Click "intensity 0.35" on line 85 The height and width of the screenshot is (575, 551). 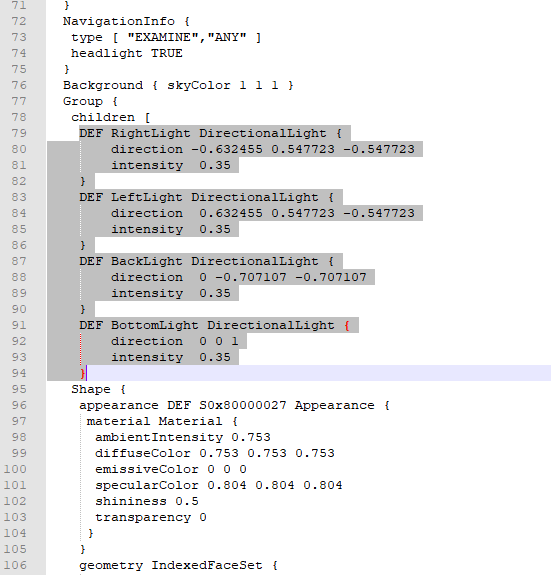(x=171, y=229)
